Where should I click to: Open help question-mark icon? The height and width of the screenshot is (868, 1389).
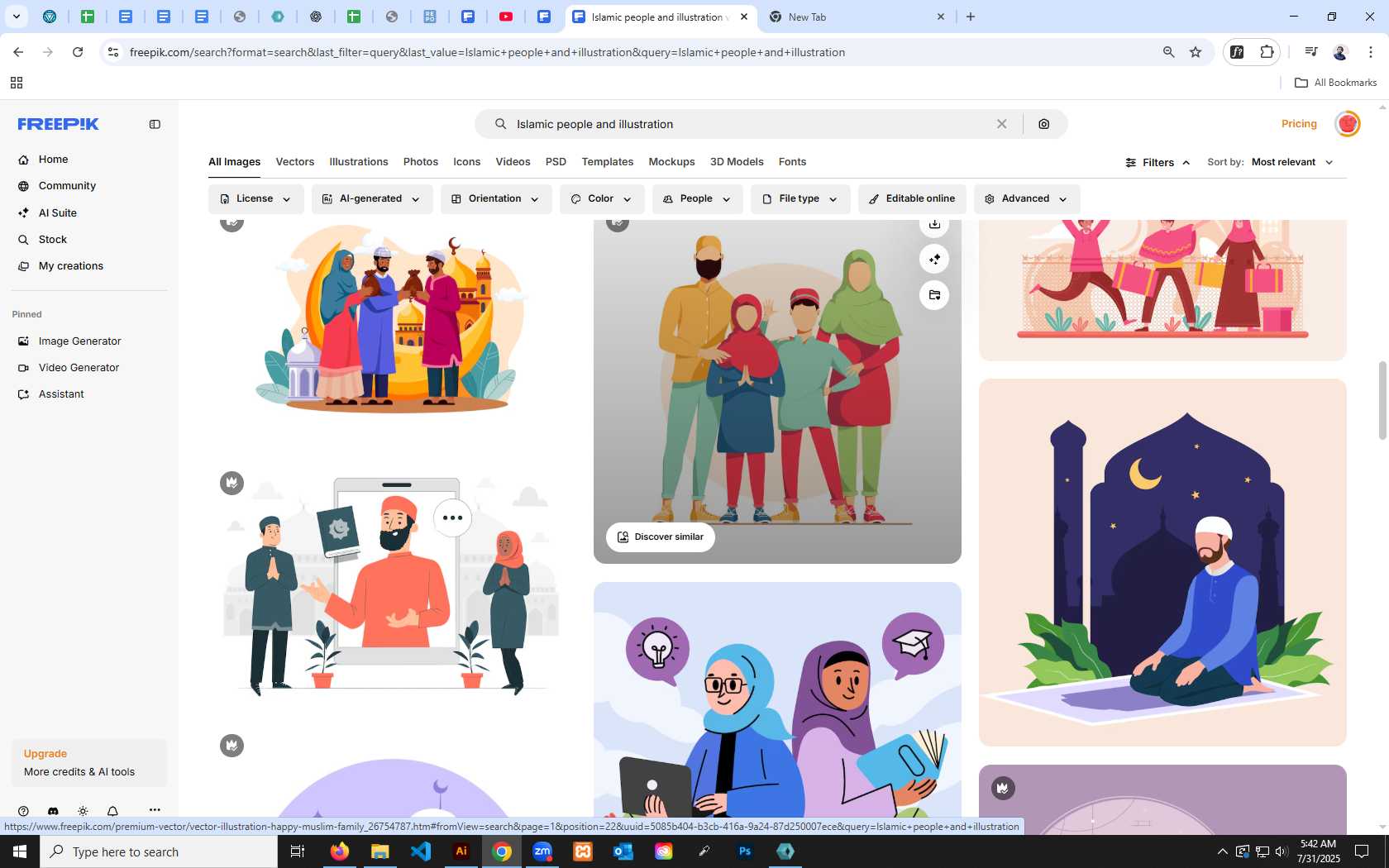tap(23, 811)
